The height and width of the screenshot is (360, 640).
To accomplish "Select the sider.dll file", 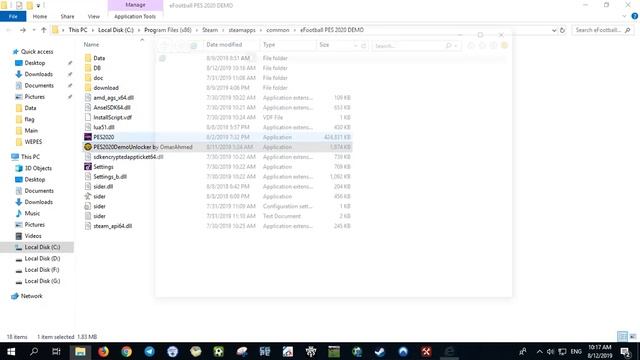I will 103,187.
